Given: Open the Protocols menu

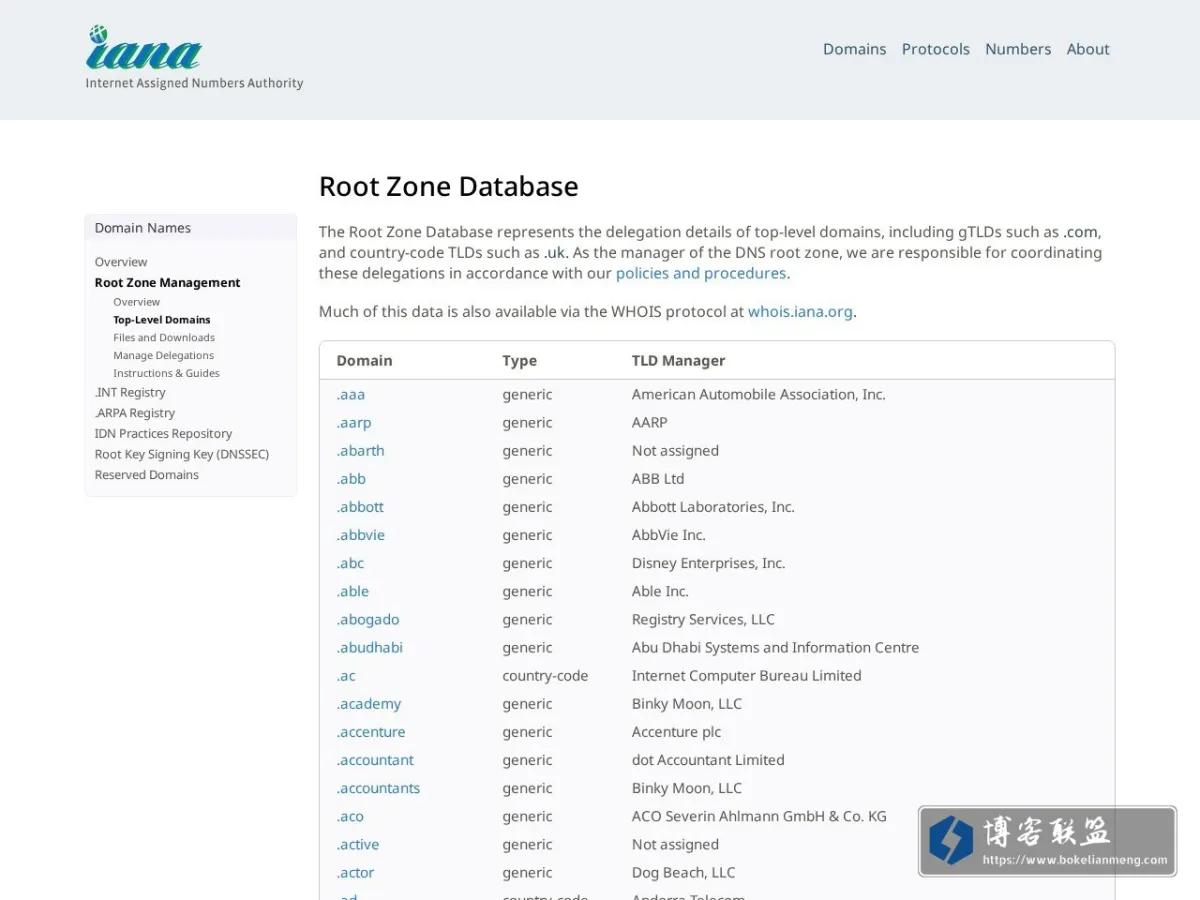Looking at the screenshot, I should tap(935, 49).
